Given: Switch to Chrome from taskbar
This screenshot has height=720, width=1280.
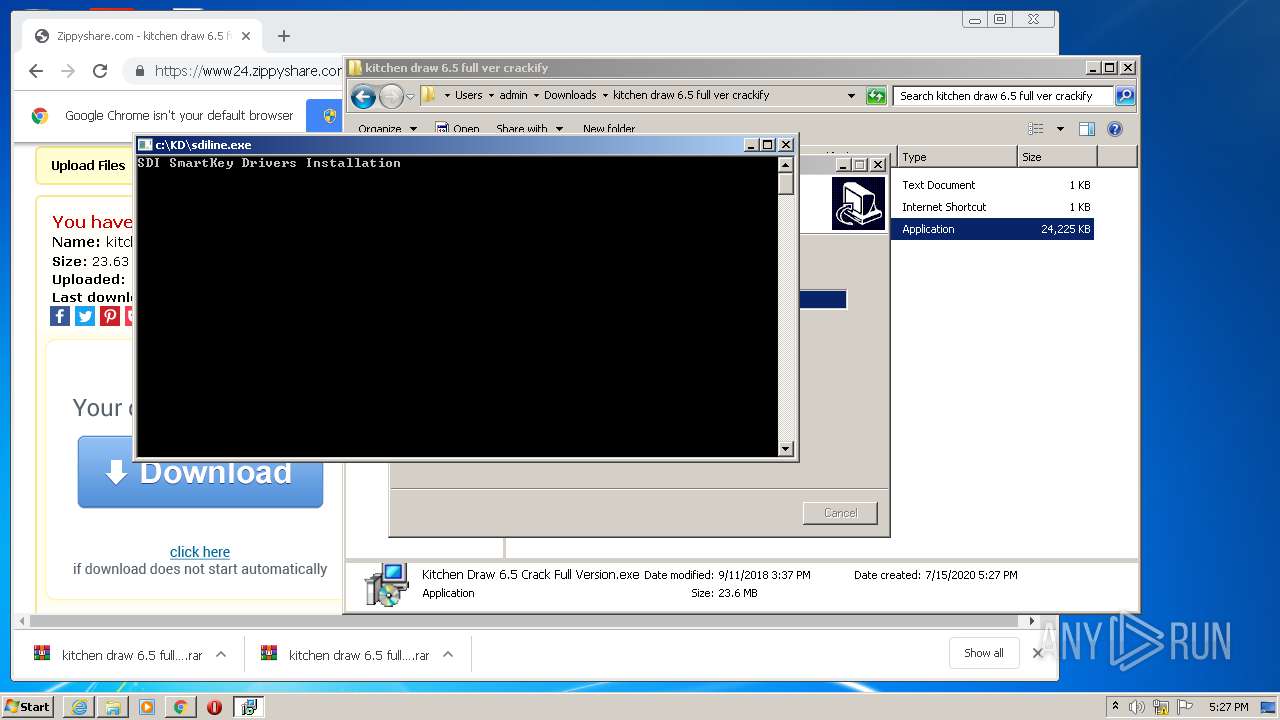Looking at the screenshot, I should tap(180, 707).
